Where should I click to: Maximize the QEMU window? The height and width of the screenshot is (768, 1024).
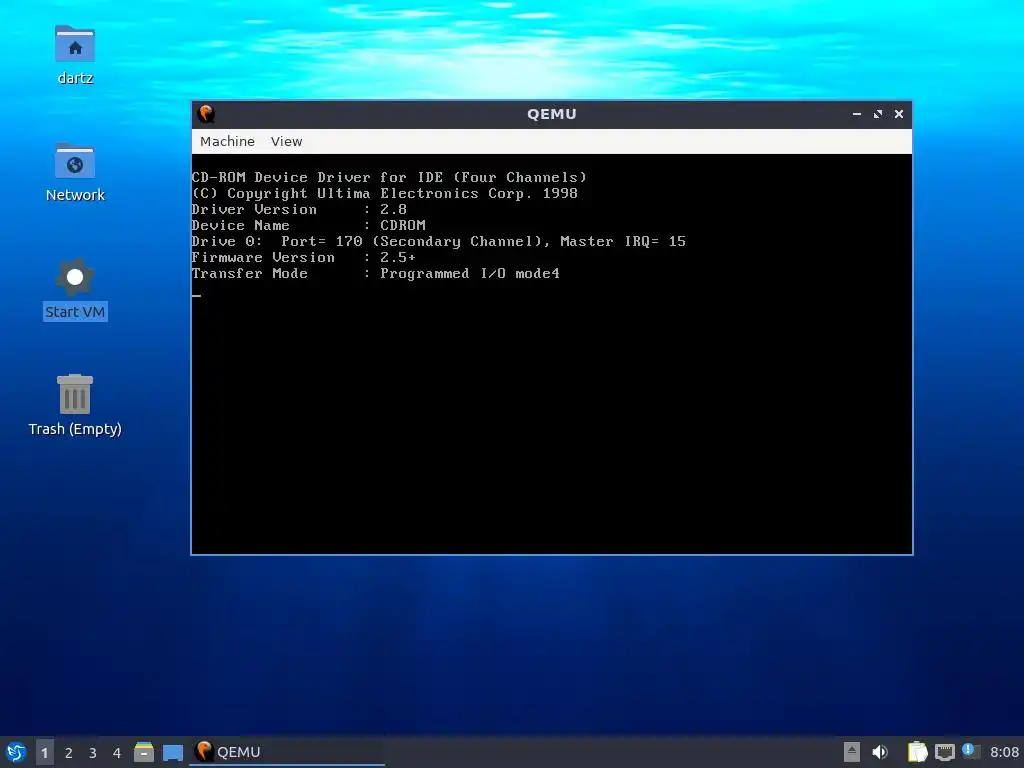(878, 114)
